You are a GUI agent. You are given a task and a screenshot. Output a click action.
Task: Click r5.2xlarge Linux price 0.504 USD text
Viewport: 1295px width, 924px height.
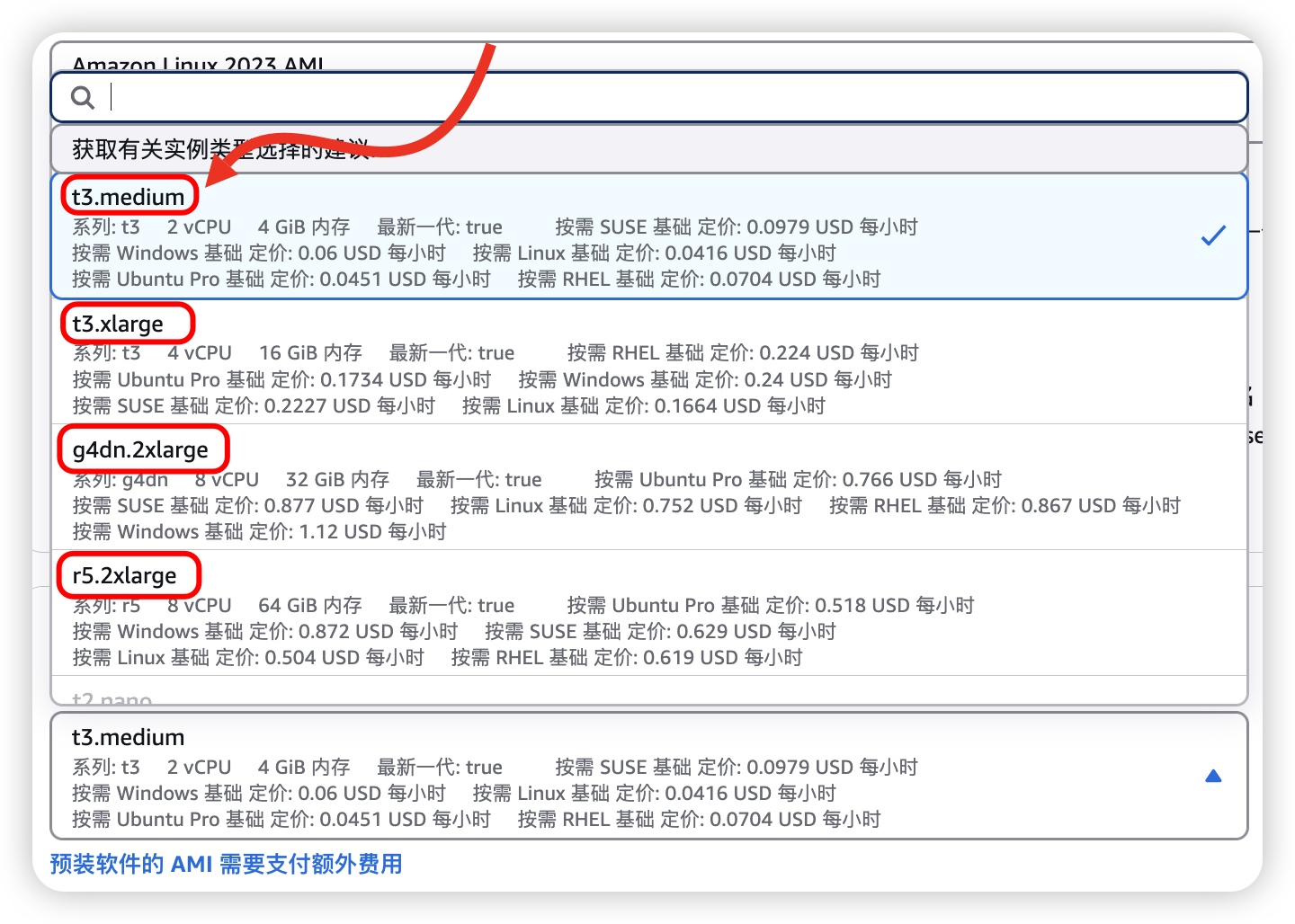[x=248, y=657]
